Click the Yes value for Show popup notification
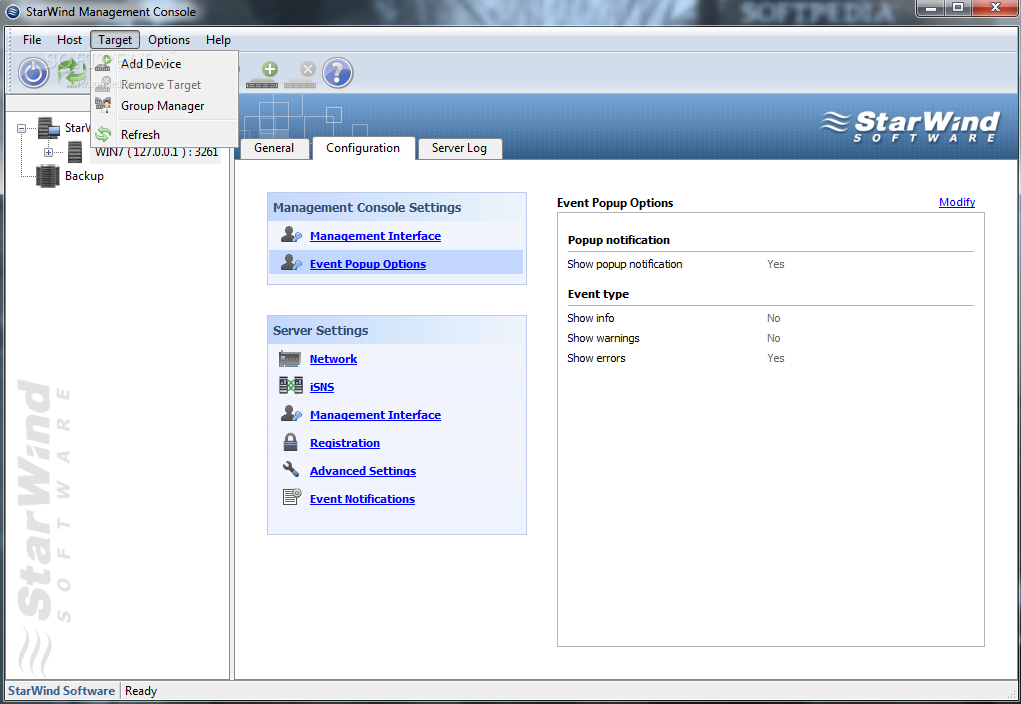 pyautogui.click(x=776, y=264)
